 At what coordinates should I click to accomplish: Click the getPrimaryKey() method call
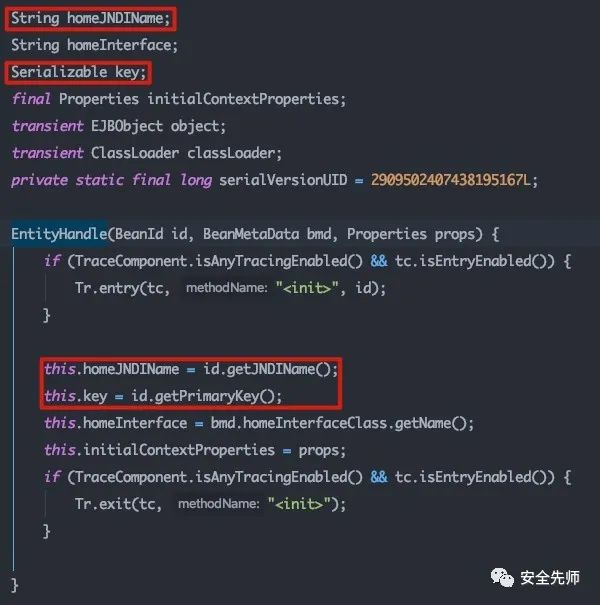(x=206, y=396)
